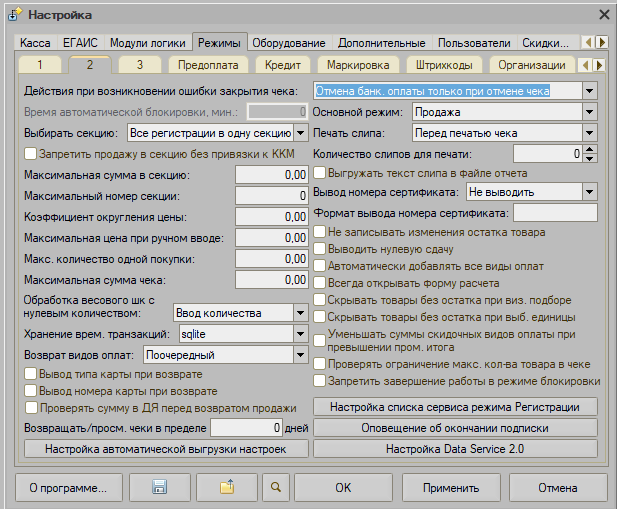Click the 'Максимальная сумма чека' input field
The height and width of the screenshot is (509, 617).
click(271, 280)
